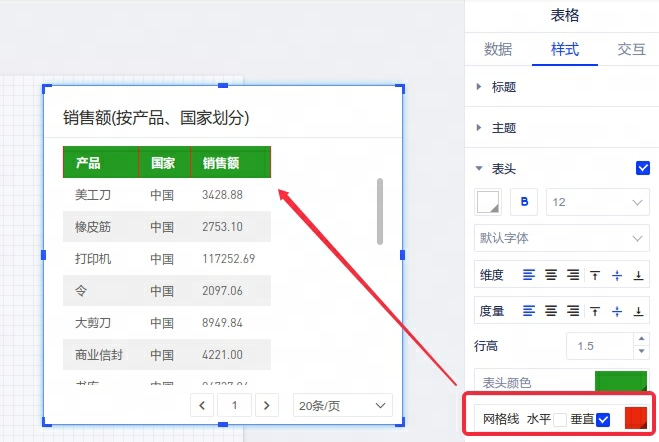
Task: Set 度量 vertical alignment to bottom
Action: 639,311
